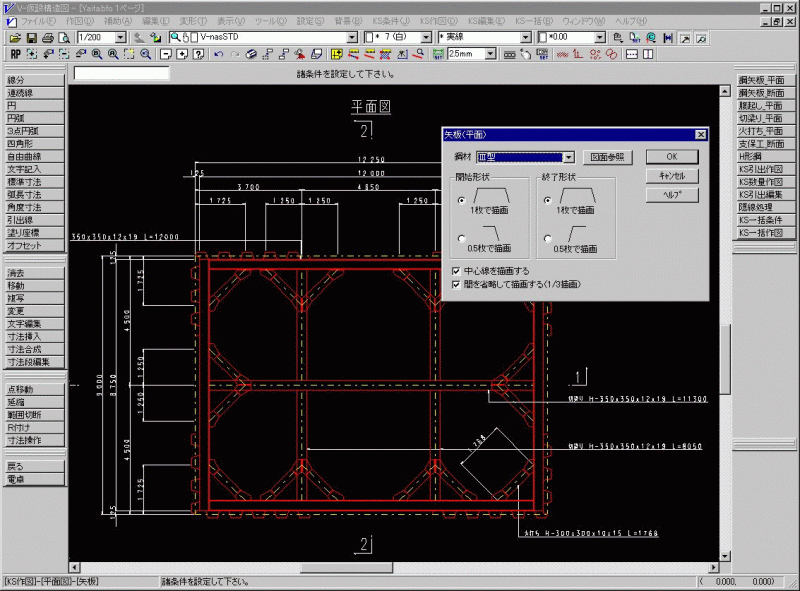800x591 pixels.
Task: Toggle 間を省略して描画する checkbox
Action: point(456,284)
